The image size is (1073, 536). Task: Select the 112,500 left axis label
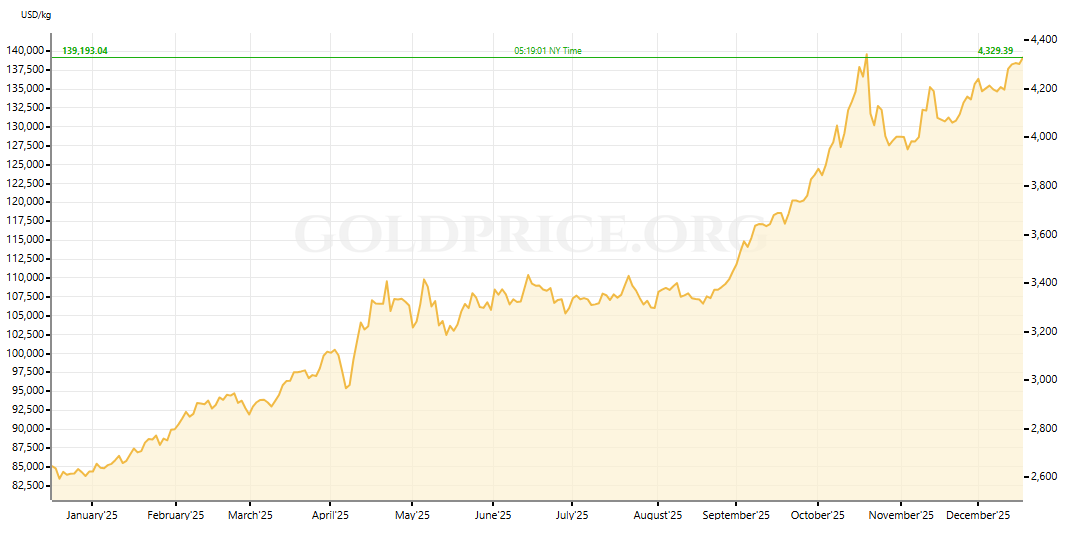(25, 259)
